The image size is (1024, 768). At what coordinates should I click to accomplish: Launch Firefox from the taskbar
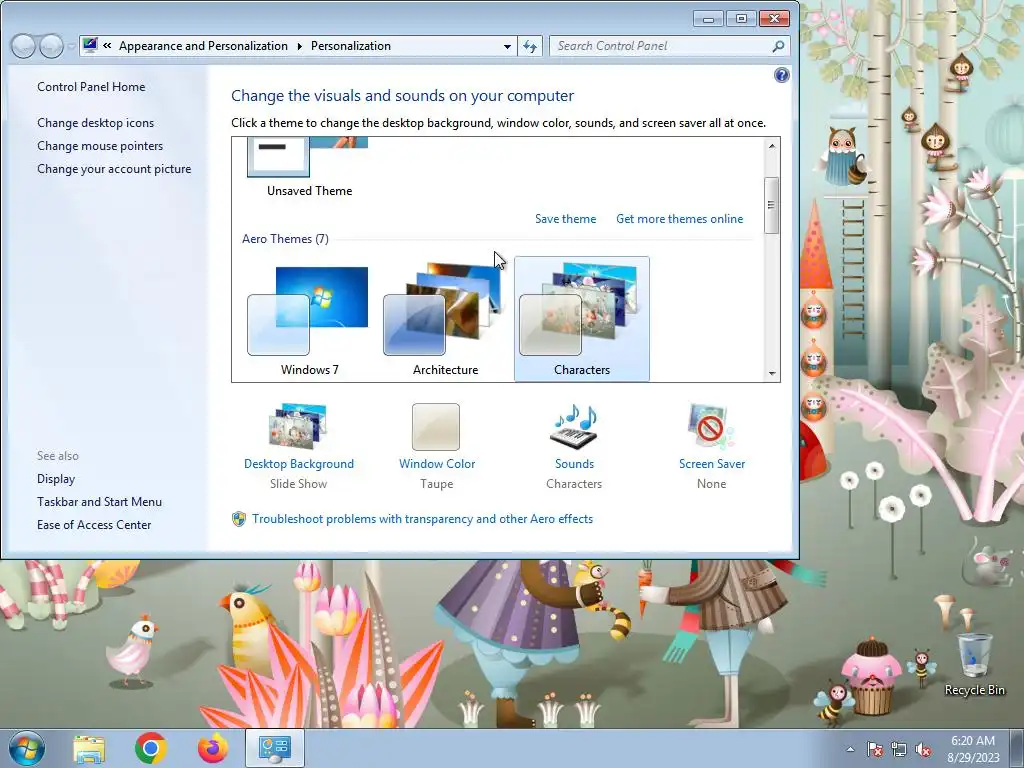pyautogui.click(x=213, y=748)
